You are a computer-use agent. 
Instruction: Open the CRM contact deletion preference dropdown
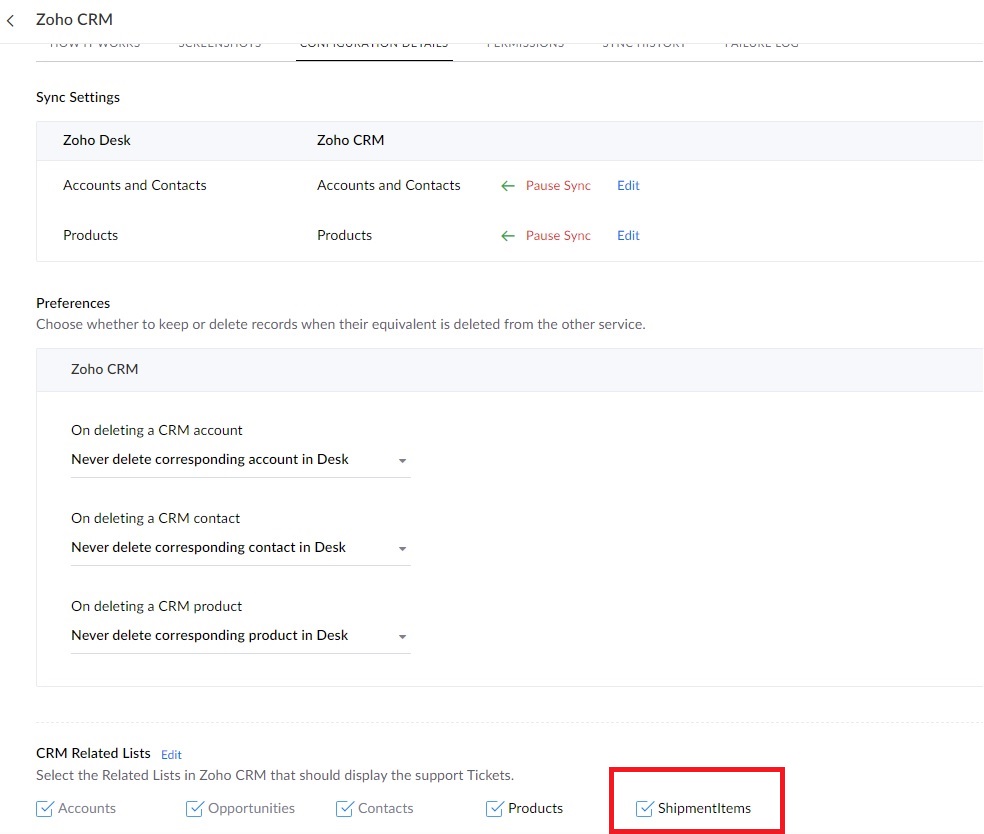240,548
